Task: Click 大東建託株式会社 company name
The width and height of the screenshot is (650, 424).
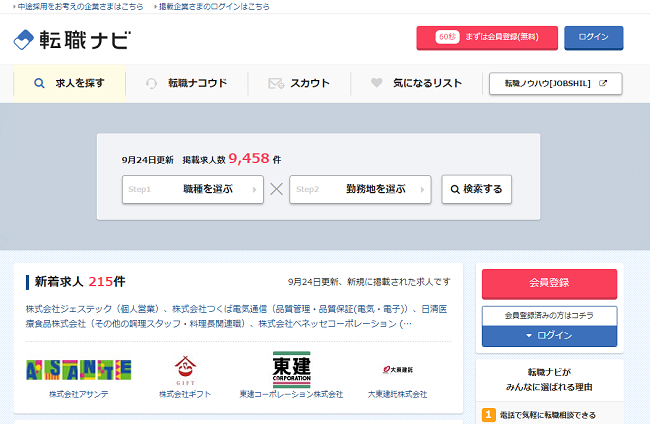Action: pos(398,394)
